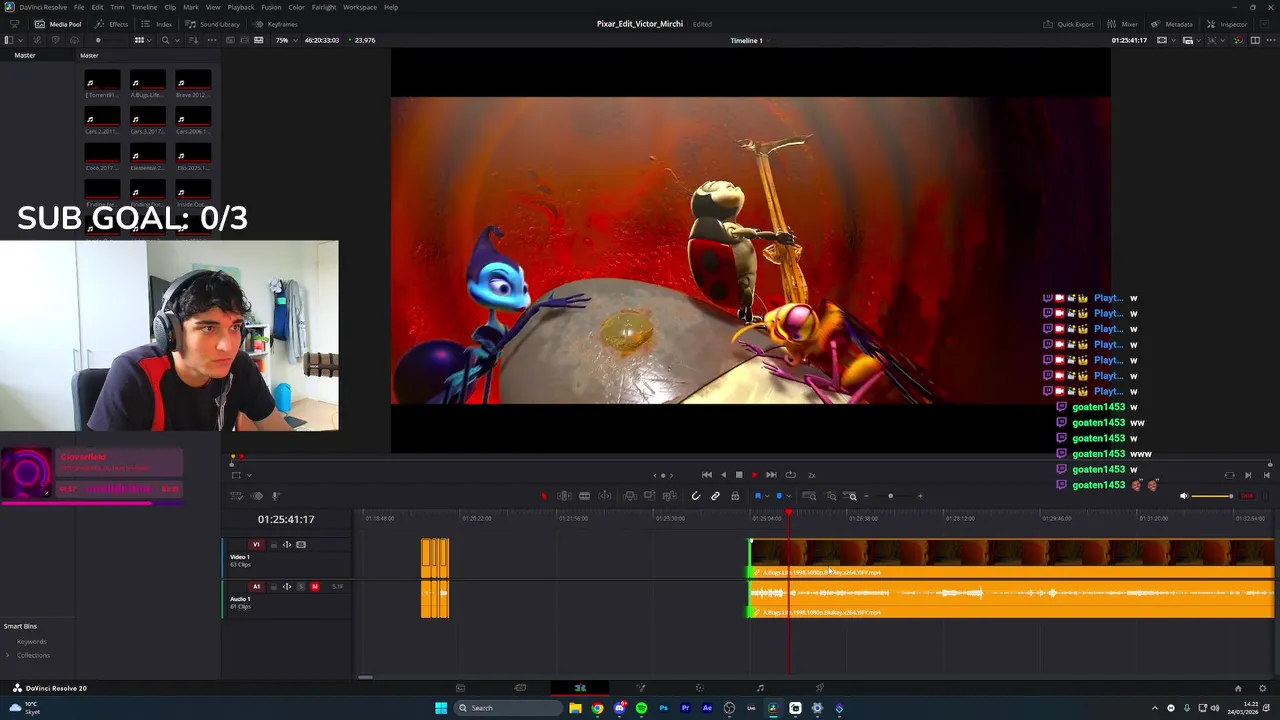1280x720 pixels.
Task: Click the Windows Start button
Action: click(441, 708)
